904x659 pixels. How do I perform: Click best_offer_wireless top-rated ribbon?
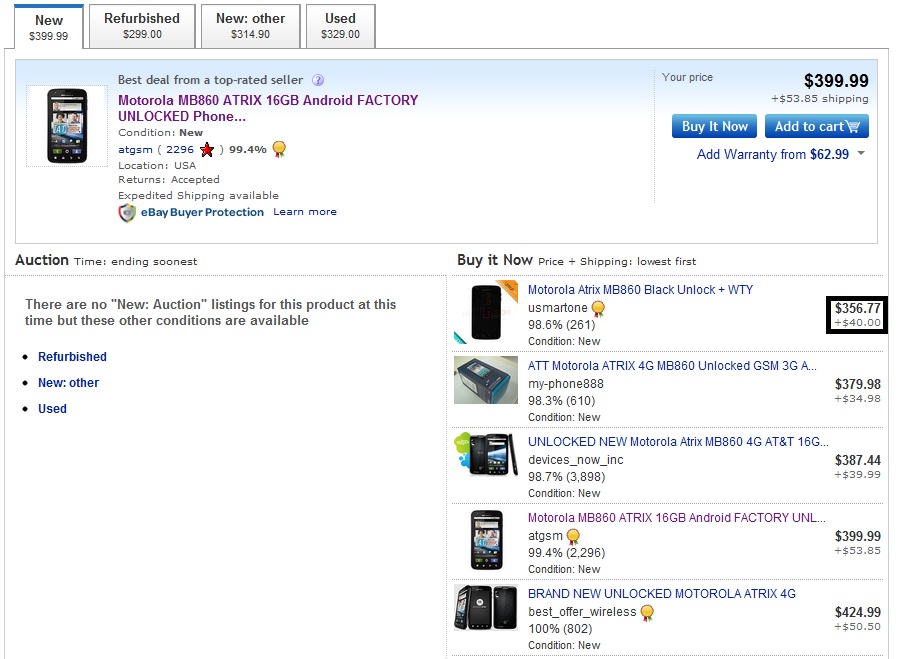647,613
